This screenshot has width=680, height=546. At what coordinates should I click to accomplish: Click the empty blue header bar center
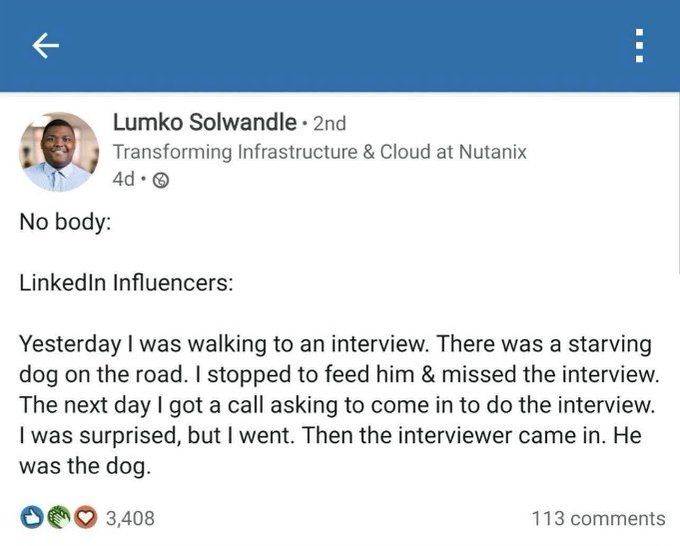pyautogui.click(x=340, y=46)
